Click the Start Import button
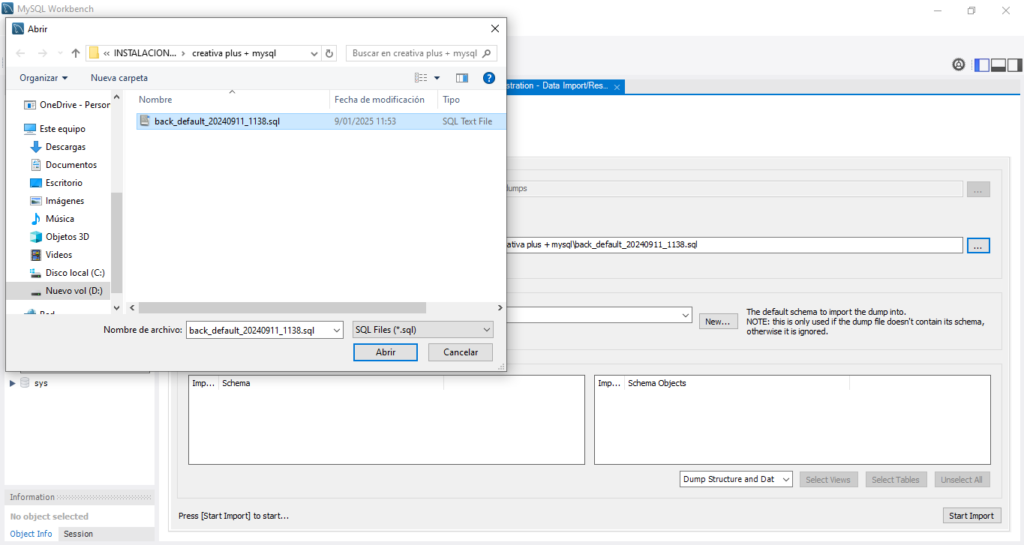Viewport: 1024px width, 545px height. point(971,516)
